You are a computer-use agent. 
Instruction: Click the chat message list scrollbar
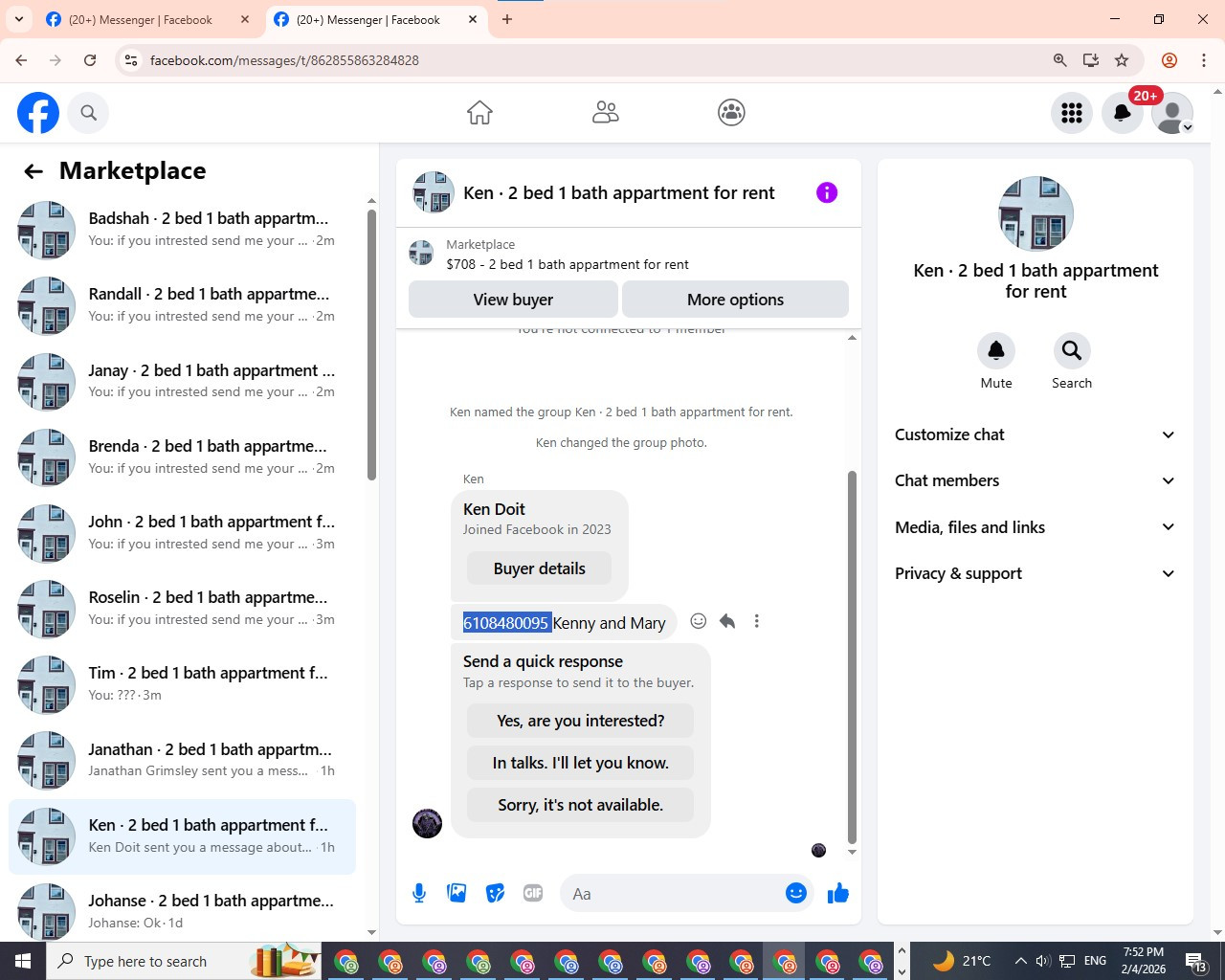(852, 657)
